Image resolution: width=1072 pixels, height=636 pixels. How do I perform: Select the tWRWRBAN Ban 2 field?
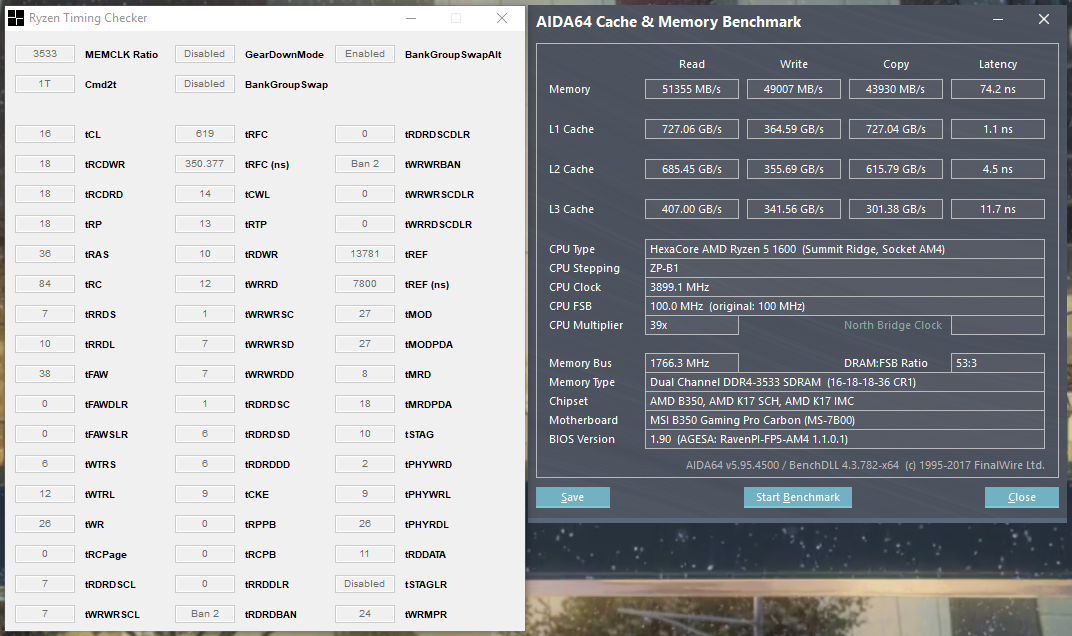[365, 164]
